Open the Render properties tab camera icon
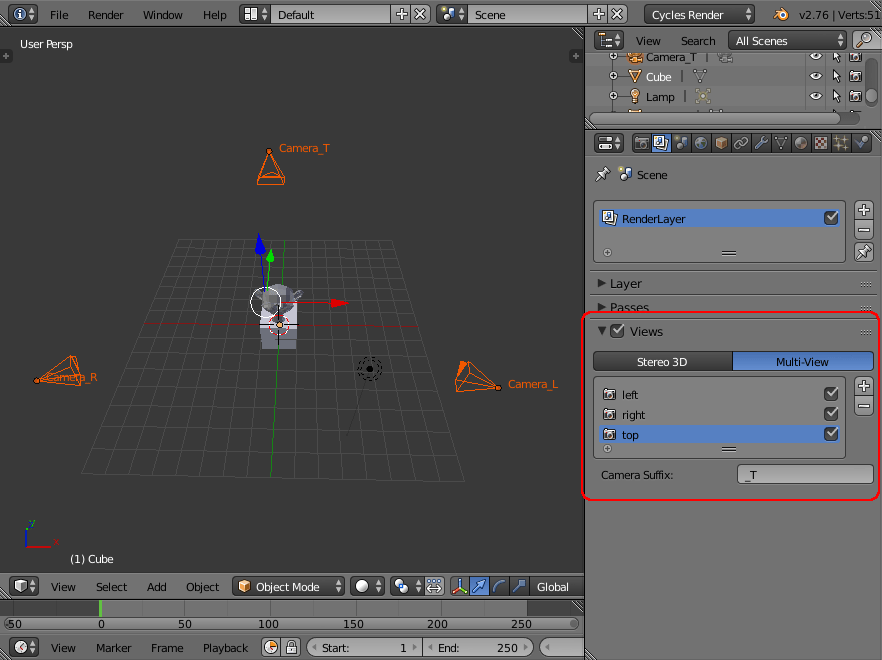 [x=641, y=143]
